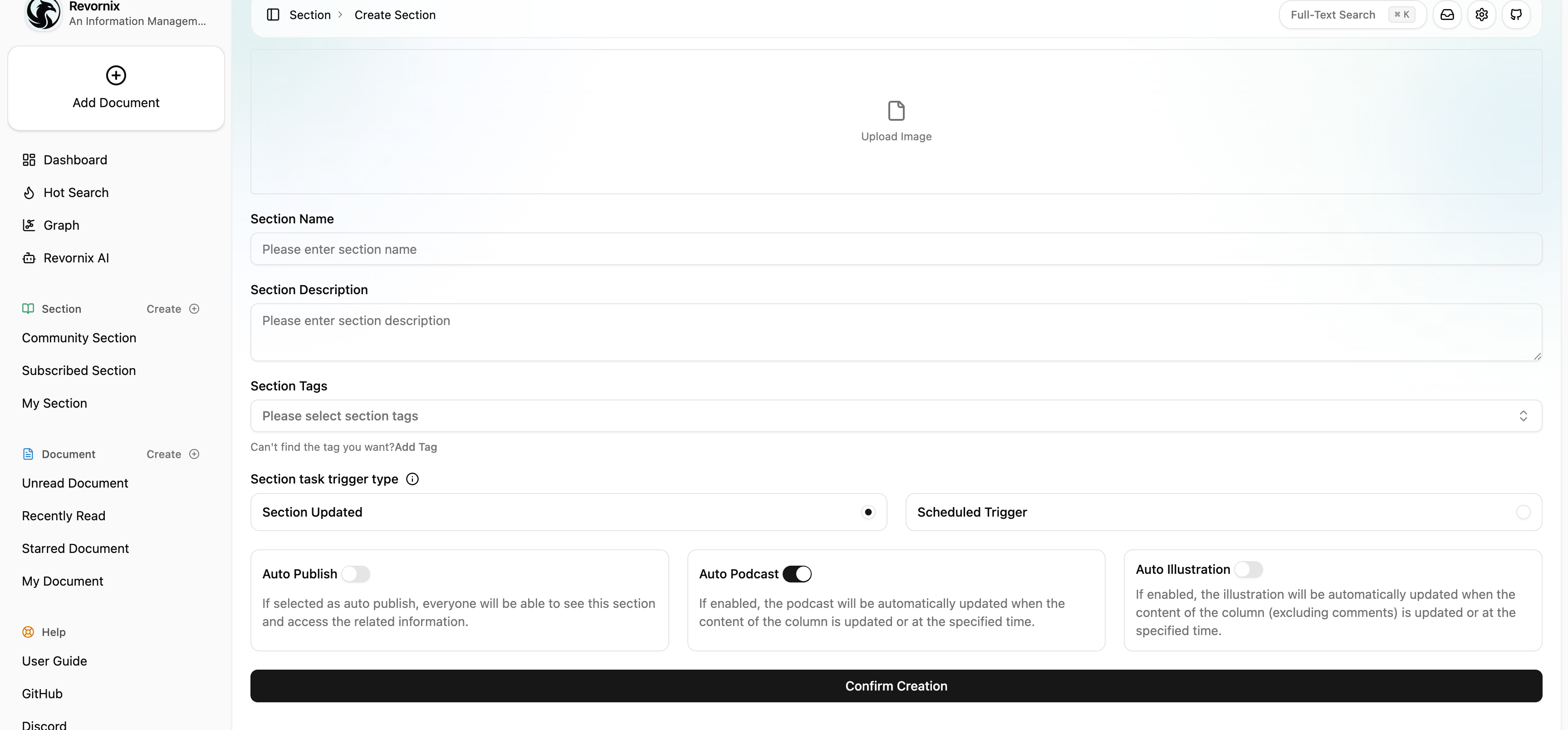
Task: Focus the Section Name input field
Action: coord(896,249)
